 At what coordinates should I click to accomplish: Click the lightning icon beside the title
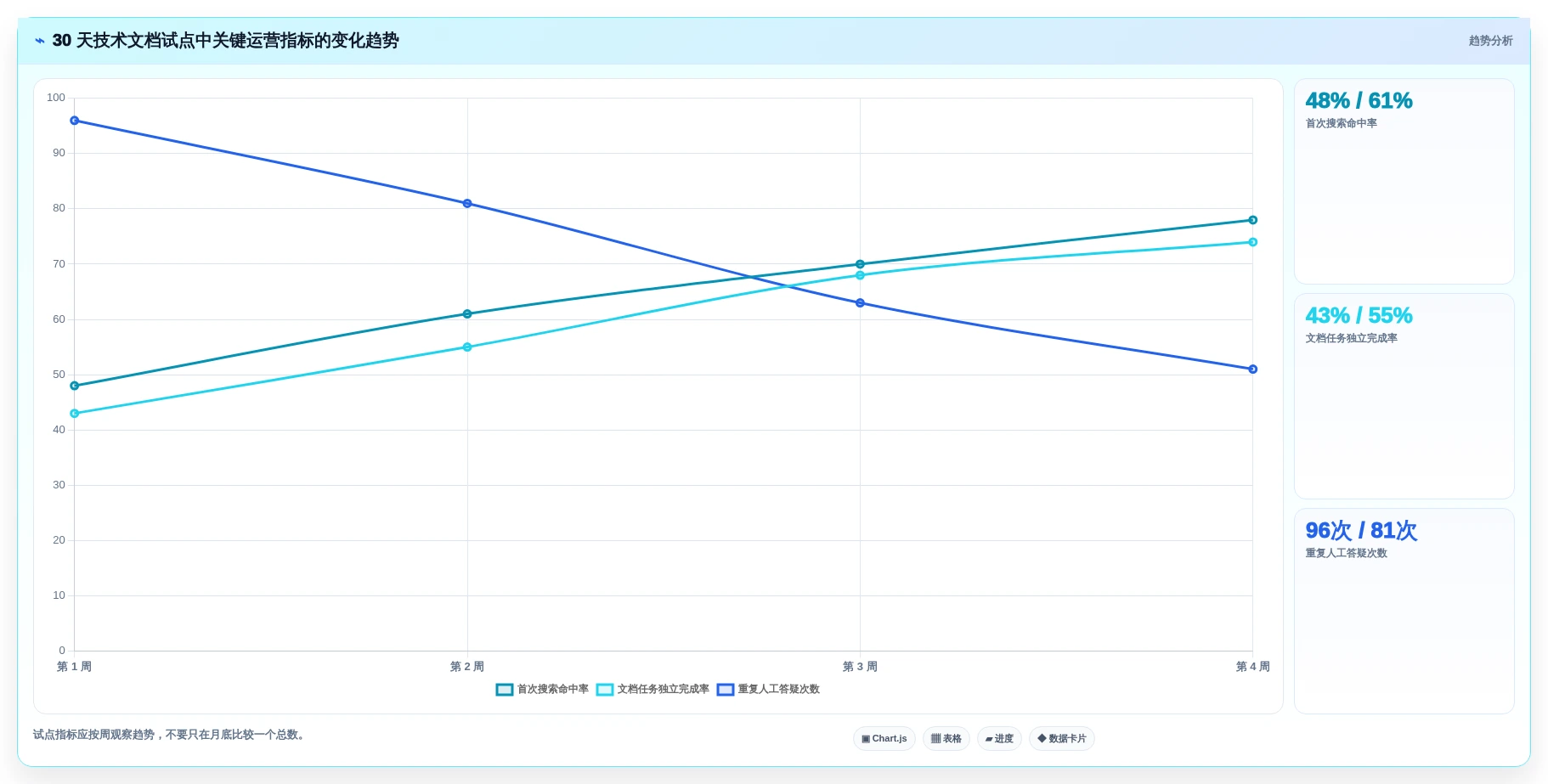(x=40, y=41)
